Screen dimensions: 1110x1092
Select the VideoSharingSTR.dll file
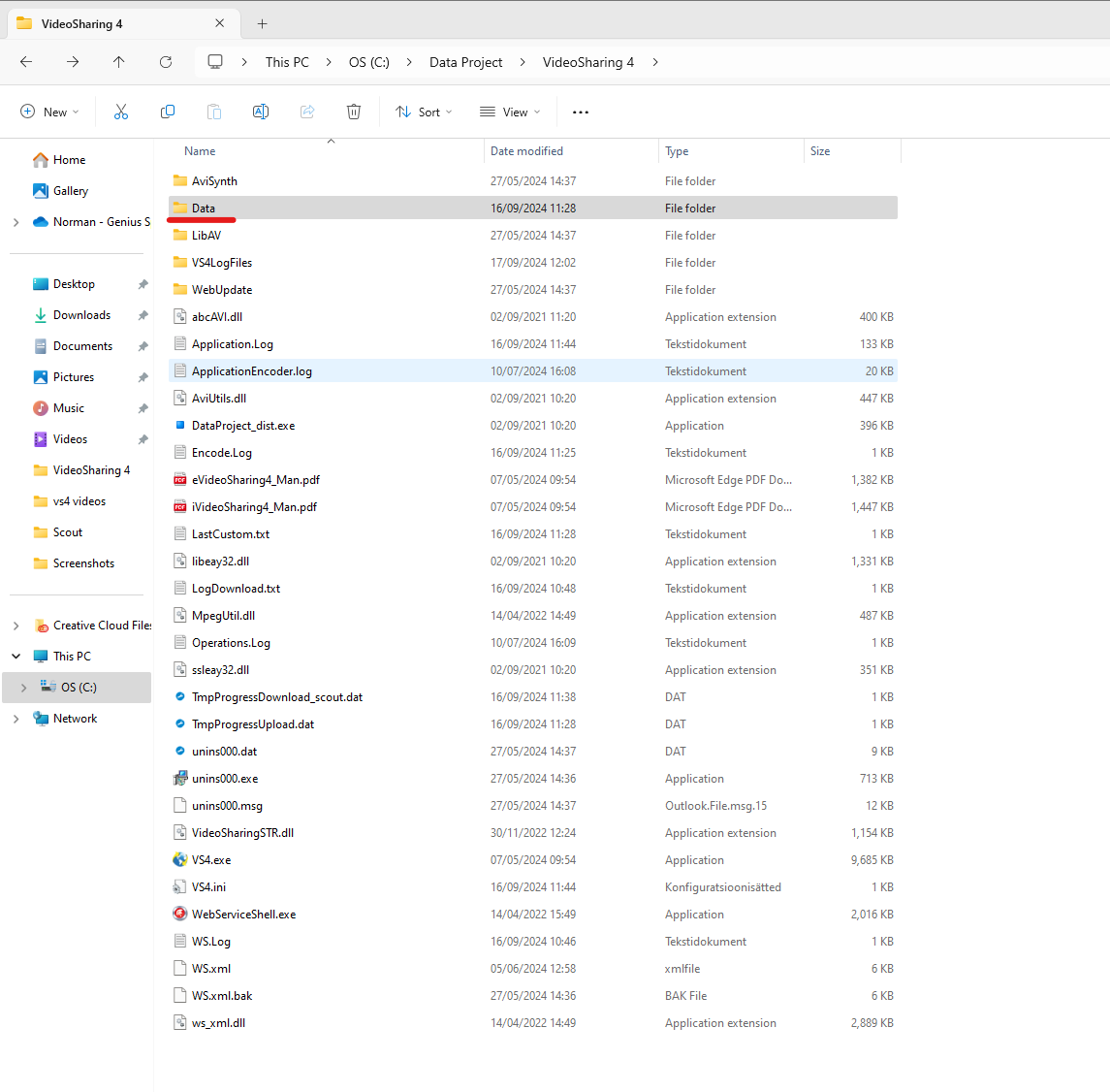(x=242, y=833)
